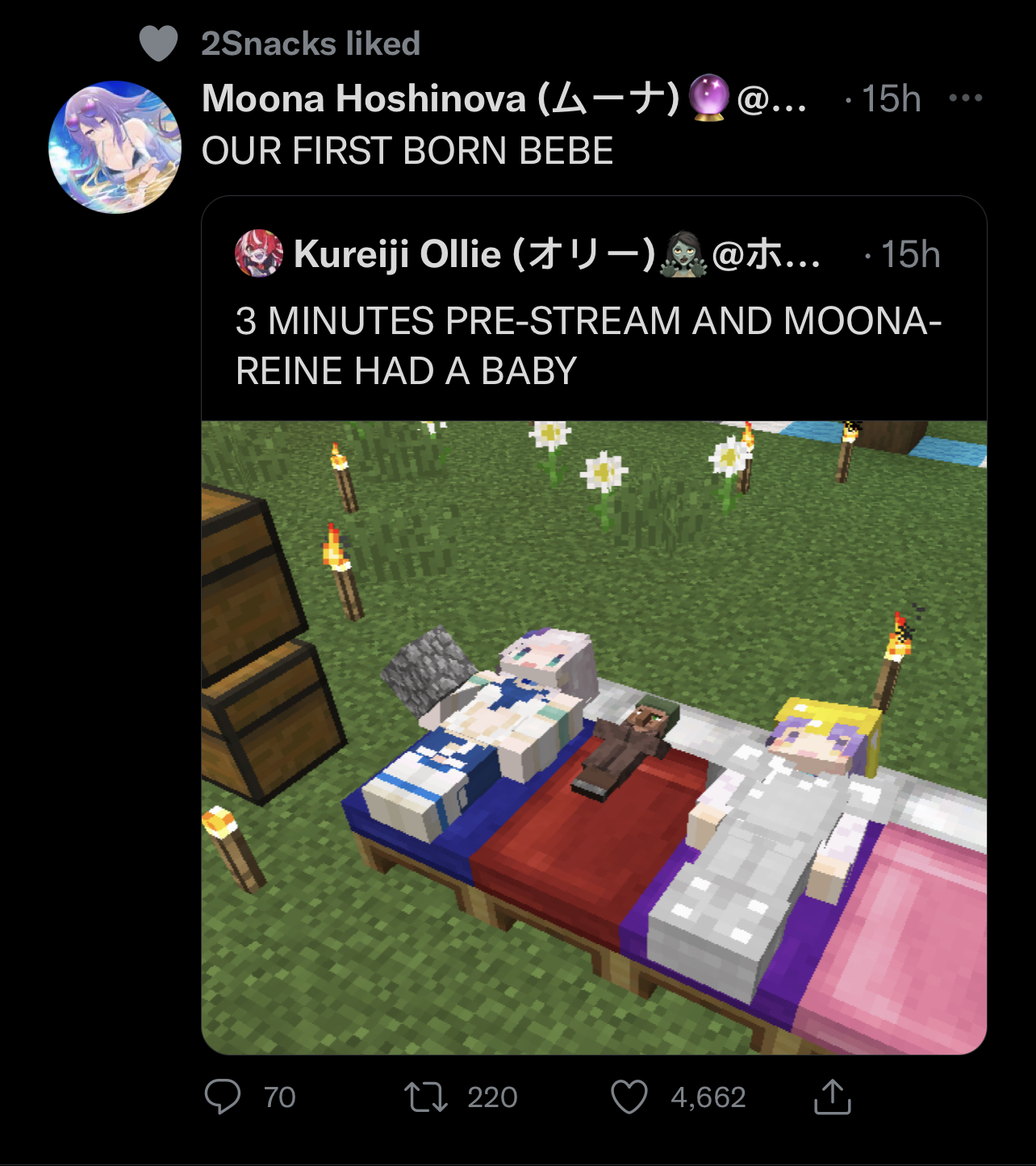Viewport: 1036px width, 1166px height.
Task: Open the 2Snacks liked link
Action: click(311, 44)
